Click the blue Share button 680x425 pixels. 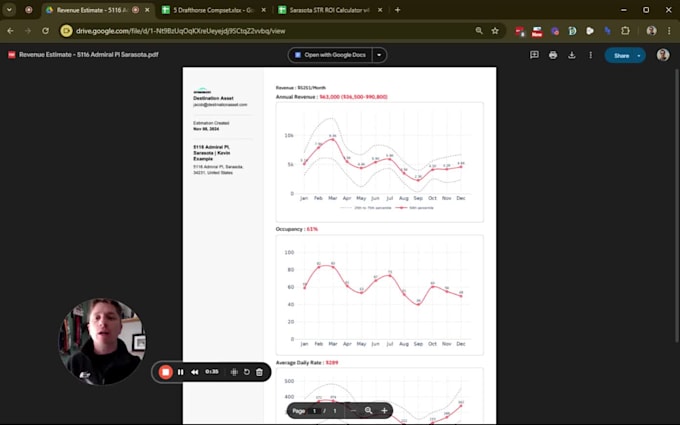coord(620,56)
